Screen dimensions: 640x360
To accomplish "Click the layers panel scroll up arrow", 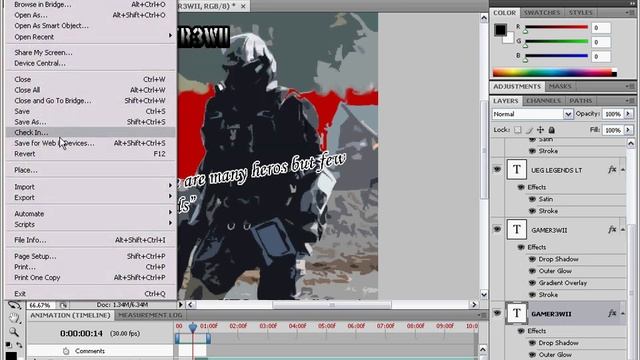I will pyautogui.click(x=631, y=143).
